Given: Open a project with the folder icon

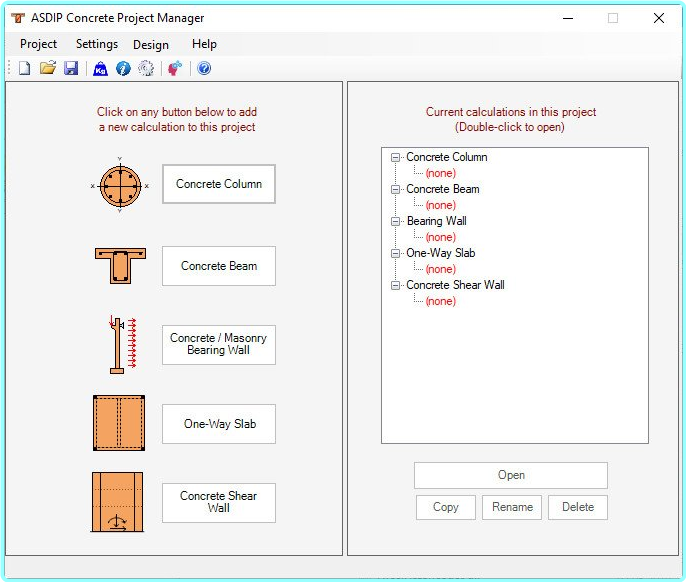Looking at the screenshot, I should coord(48,68).
